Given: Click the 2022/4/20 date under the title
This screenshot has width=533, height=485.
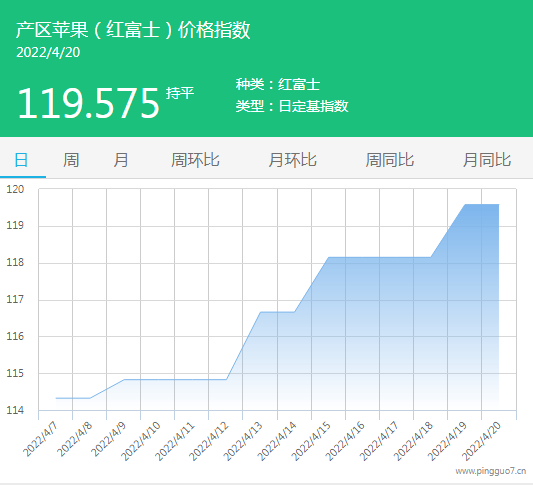Looking at the screenshot, I should click(x=48, y=52).
